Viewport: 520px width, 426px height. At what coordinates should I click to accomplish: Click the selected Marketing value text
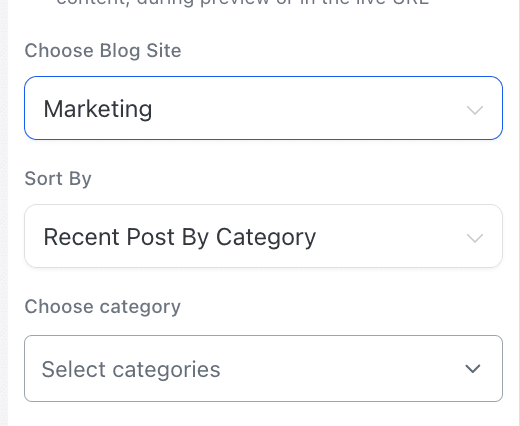[x=98, y=109]
